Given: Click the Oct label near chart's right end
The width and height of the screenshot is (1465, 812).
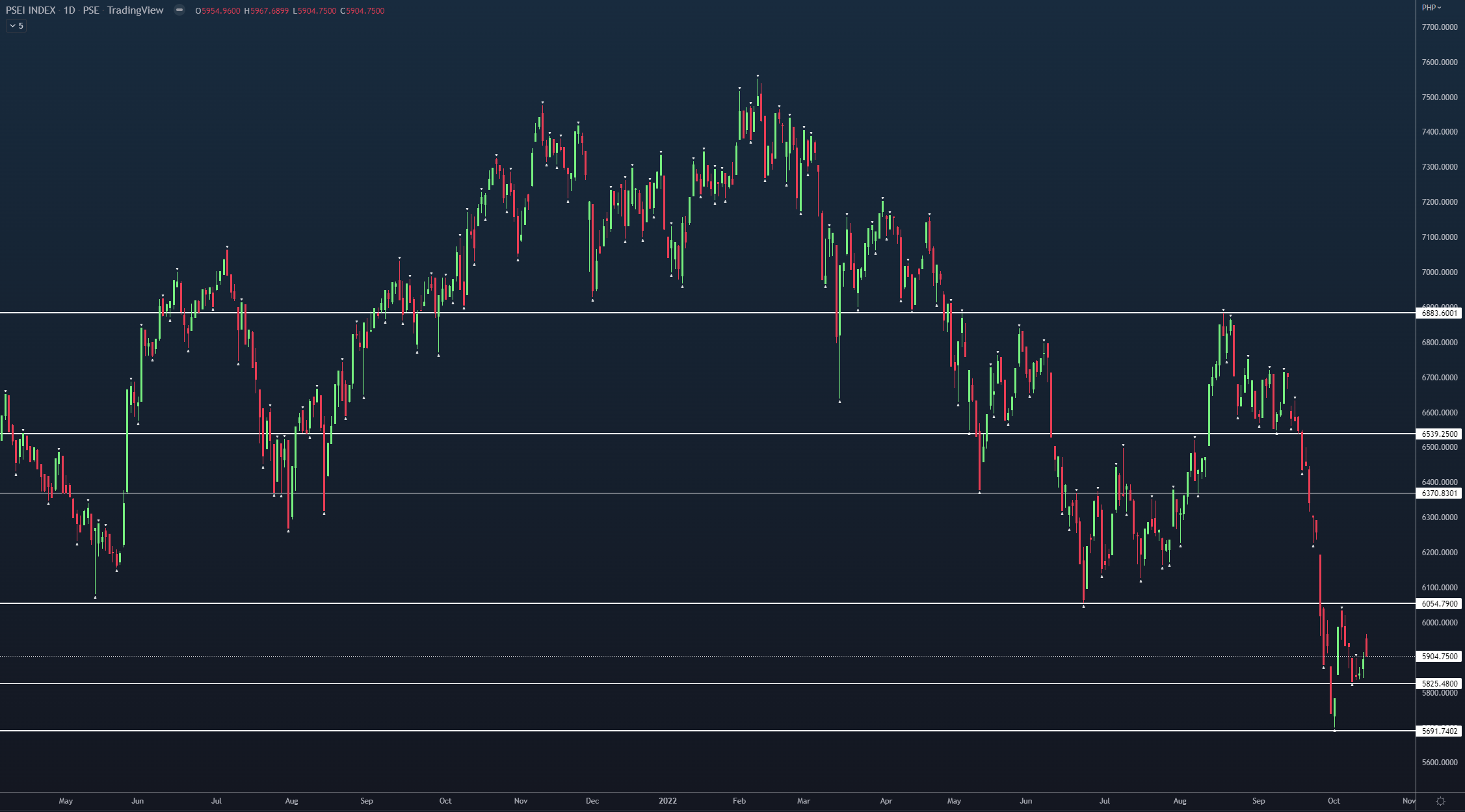Looking at the screenshot, I should (x=1334, y=801).
